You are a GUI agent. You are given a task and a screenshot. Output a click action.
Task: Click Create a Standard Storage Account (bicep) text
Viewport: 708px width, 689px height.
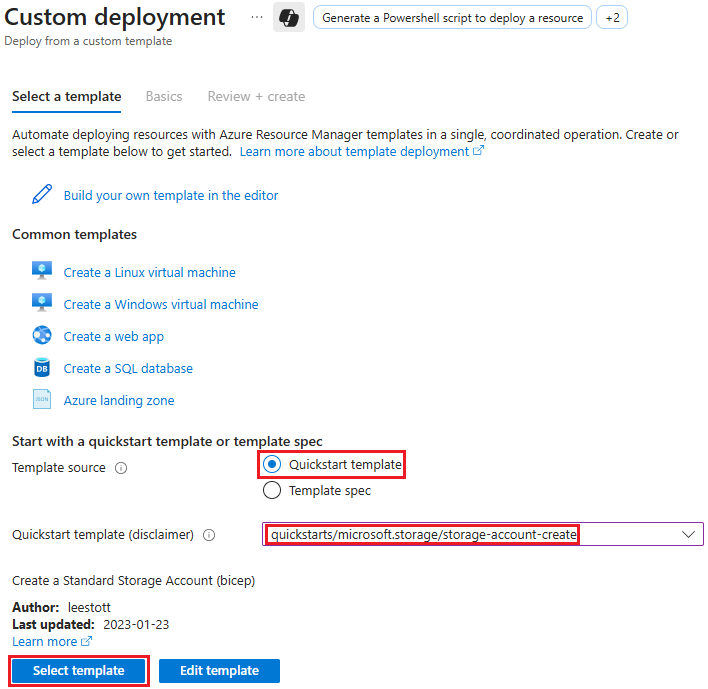pos(133,580)
